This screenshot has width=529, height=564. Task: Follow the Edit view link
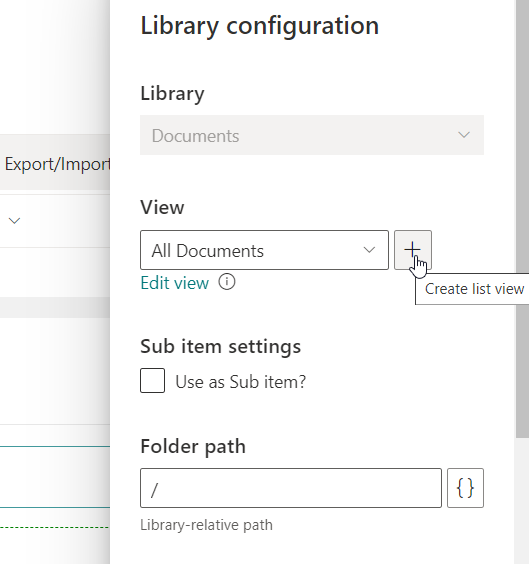(x=174, y=283)
